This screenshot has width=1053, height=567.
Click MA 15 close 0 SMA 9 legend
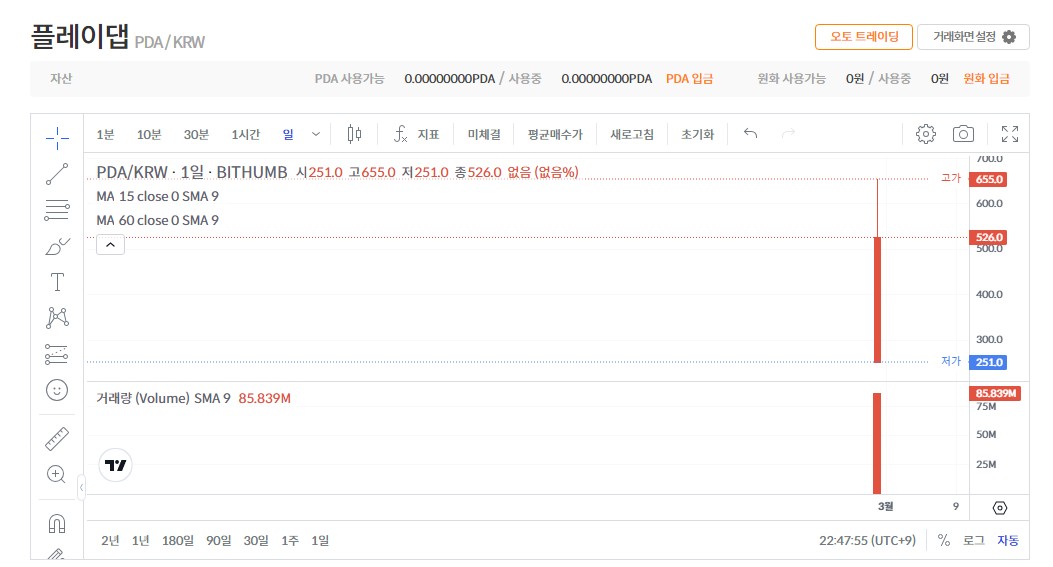pos(157,196)
